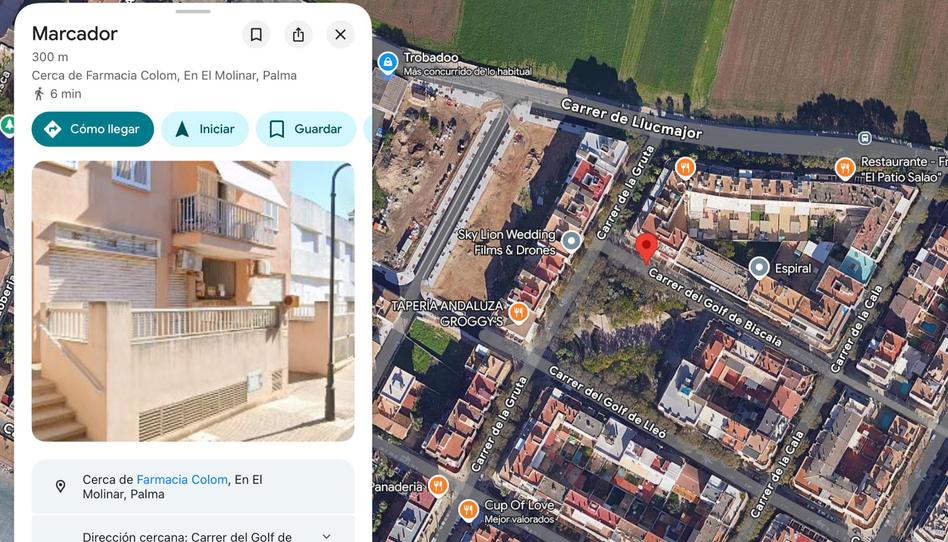This screenshot has width=948, height=542.
Task: Tap the Espiral grey place marker
Action: click(x=759, y=267)
